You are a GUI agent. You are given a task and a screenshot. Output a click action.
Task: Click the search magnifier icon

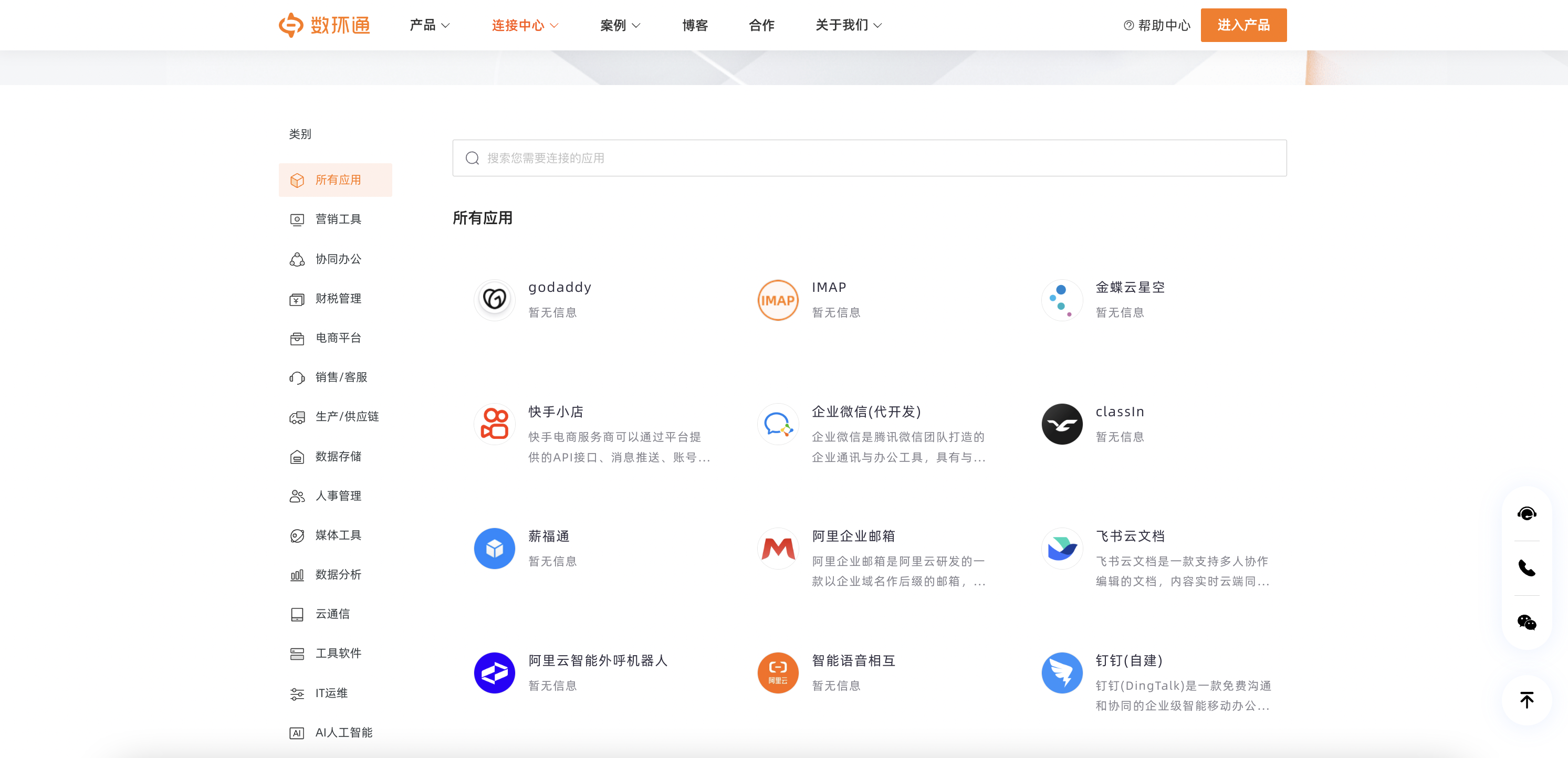[x=473, y=158]
